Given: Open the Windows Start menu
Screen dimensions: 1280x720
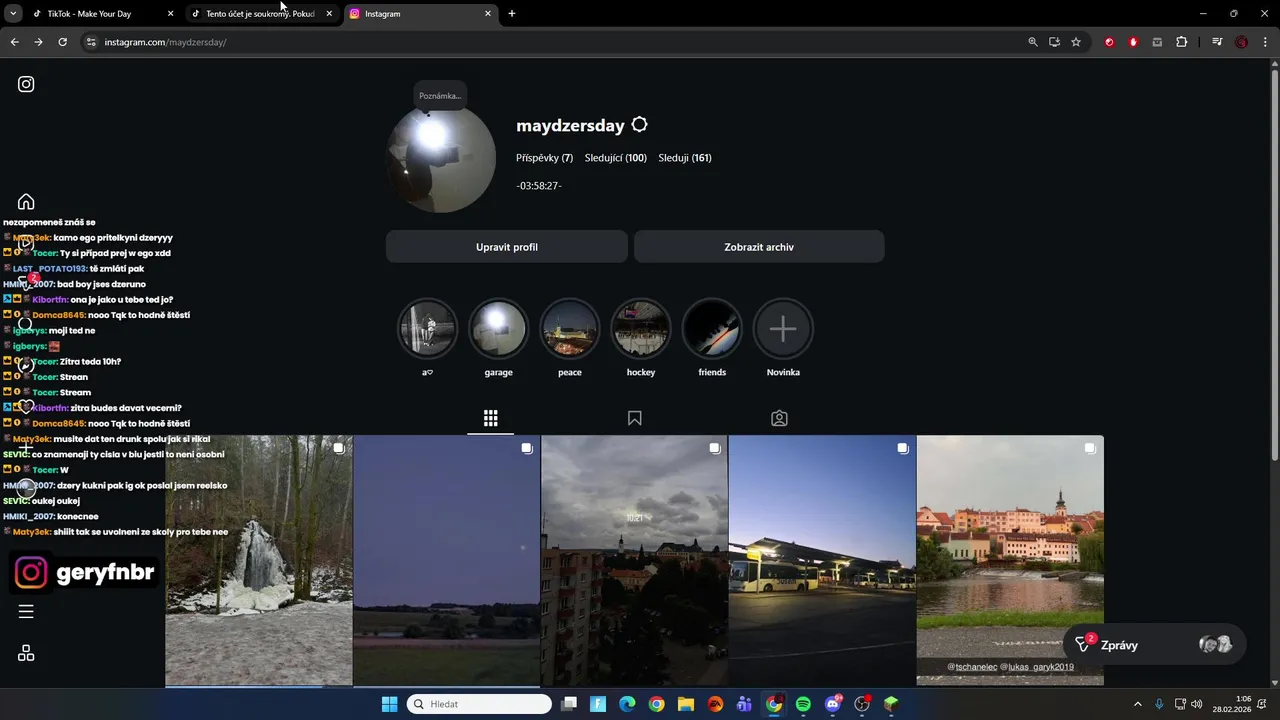Looking at the screenshot, I should coord(389,704).
